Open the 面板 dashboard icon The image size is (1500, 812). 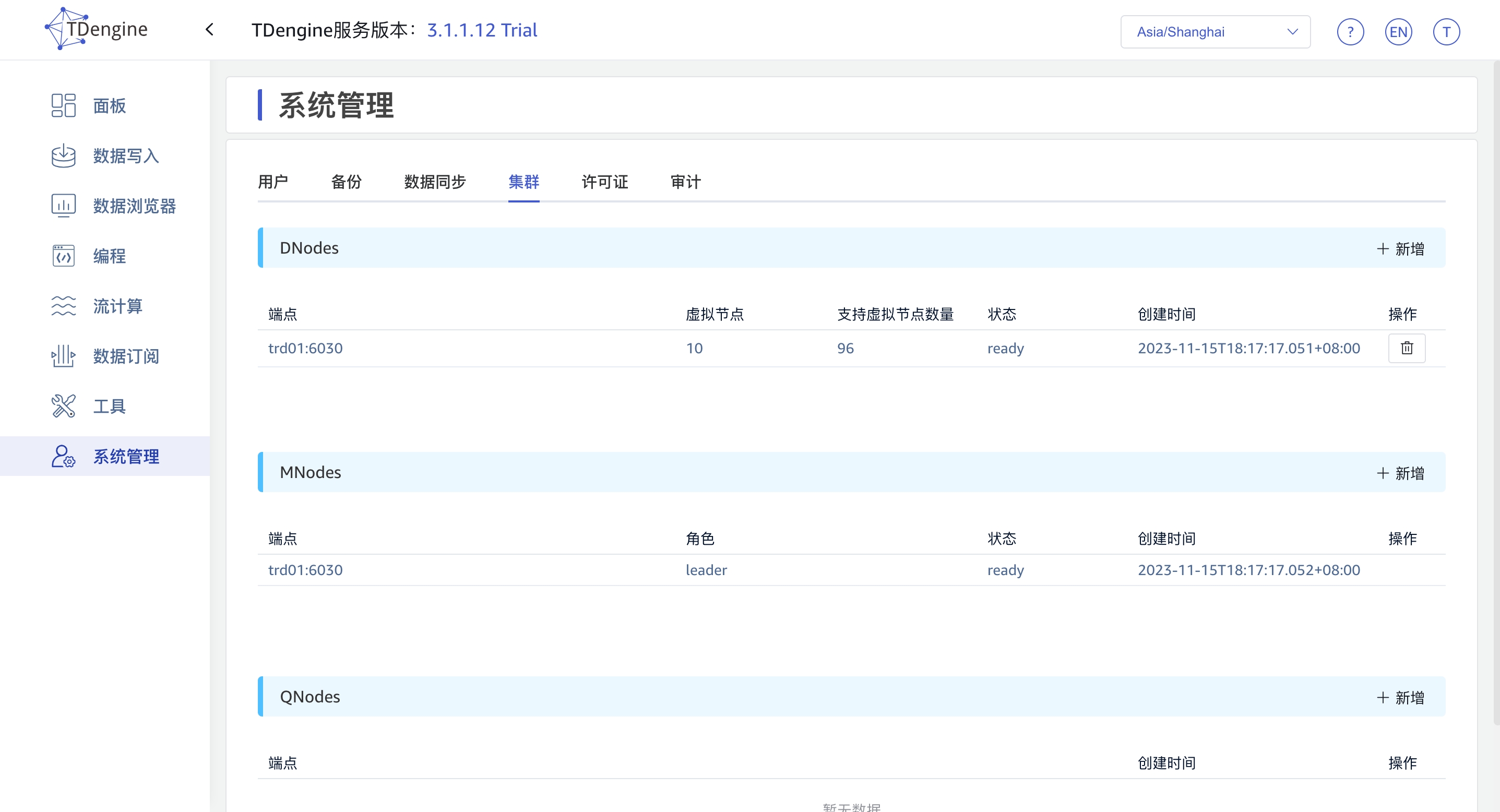click(63, 105)
